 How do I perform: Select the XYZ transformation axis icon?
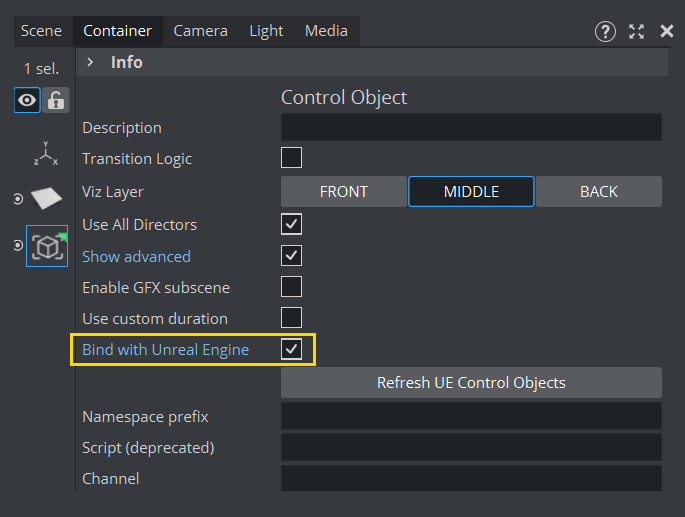click(x=46, y=153)
